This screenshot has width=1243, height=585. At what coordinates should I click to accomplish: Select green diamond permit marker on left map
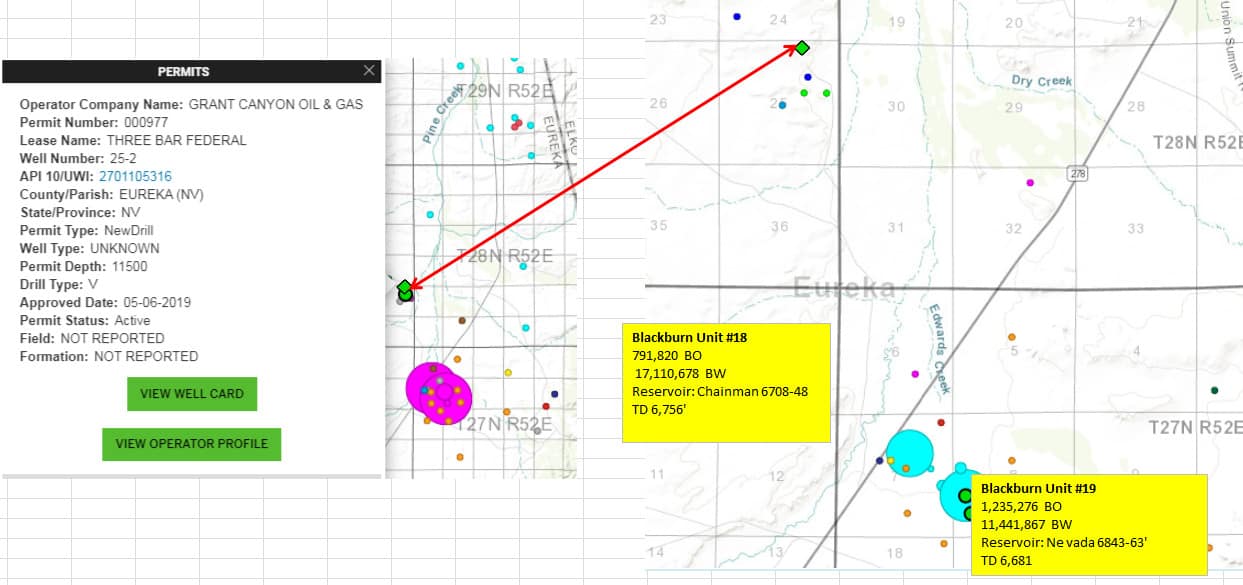pyautogui.click(x=404, y=288)
